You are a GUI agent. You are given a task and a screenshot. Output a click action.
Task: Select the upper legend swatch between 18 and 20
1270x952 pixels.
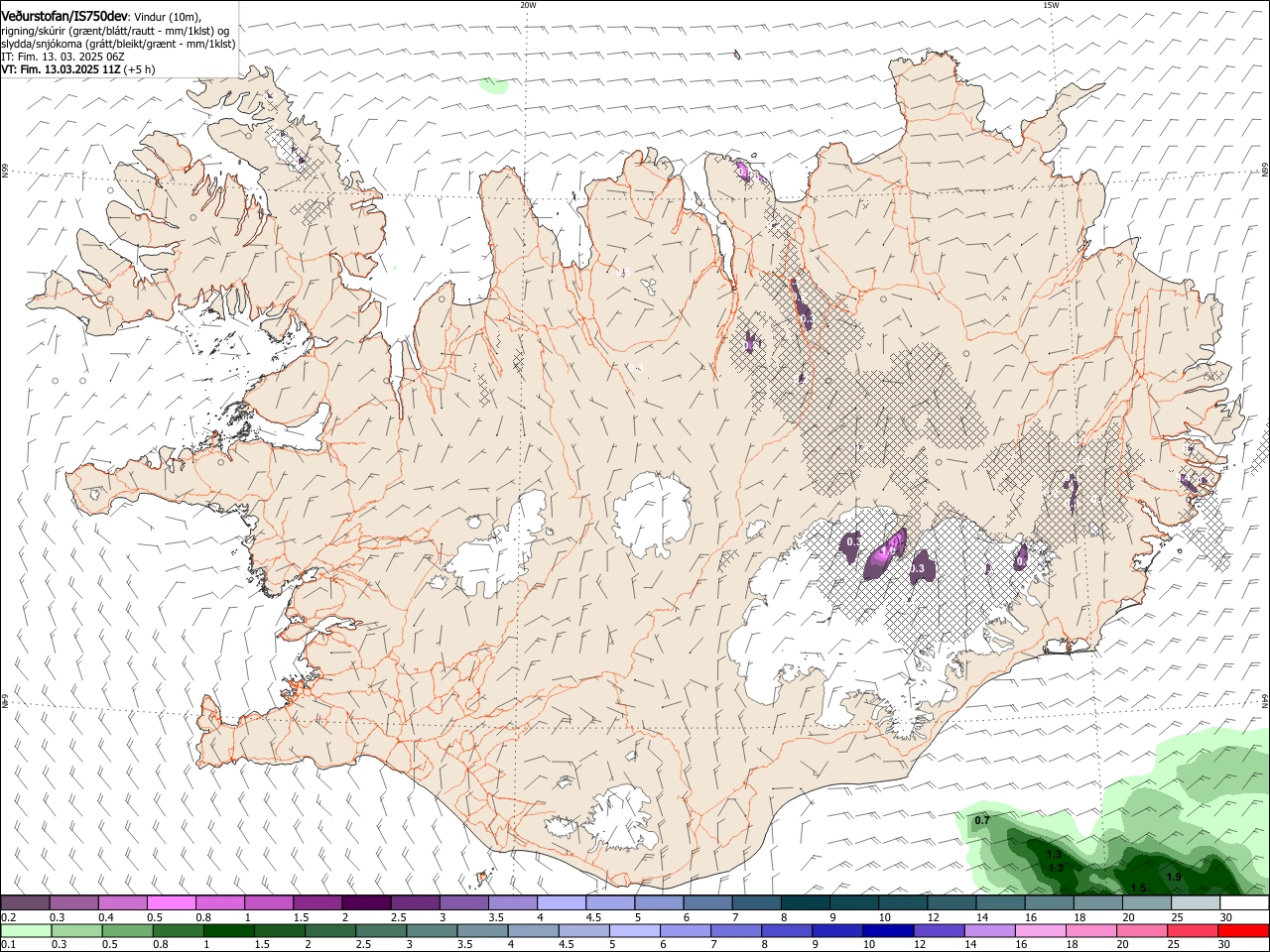point(1096,903)
